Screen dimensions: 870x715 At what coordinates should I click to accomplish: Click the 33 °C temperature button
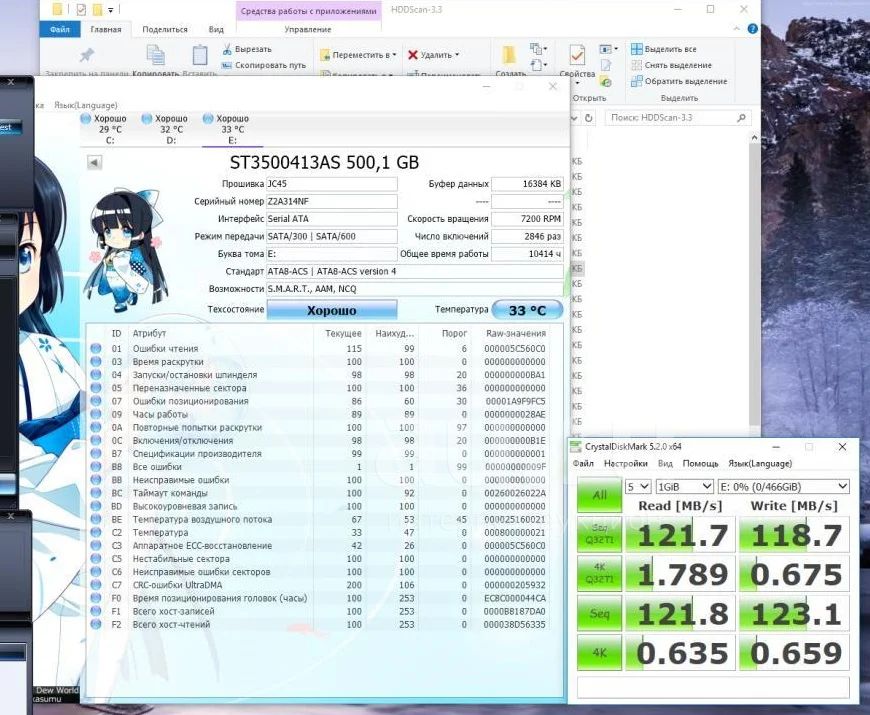click(x=527, y=310)
